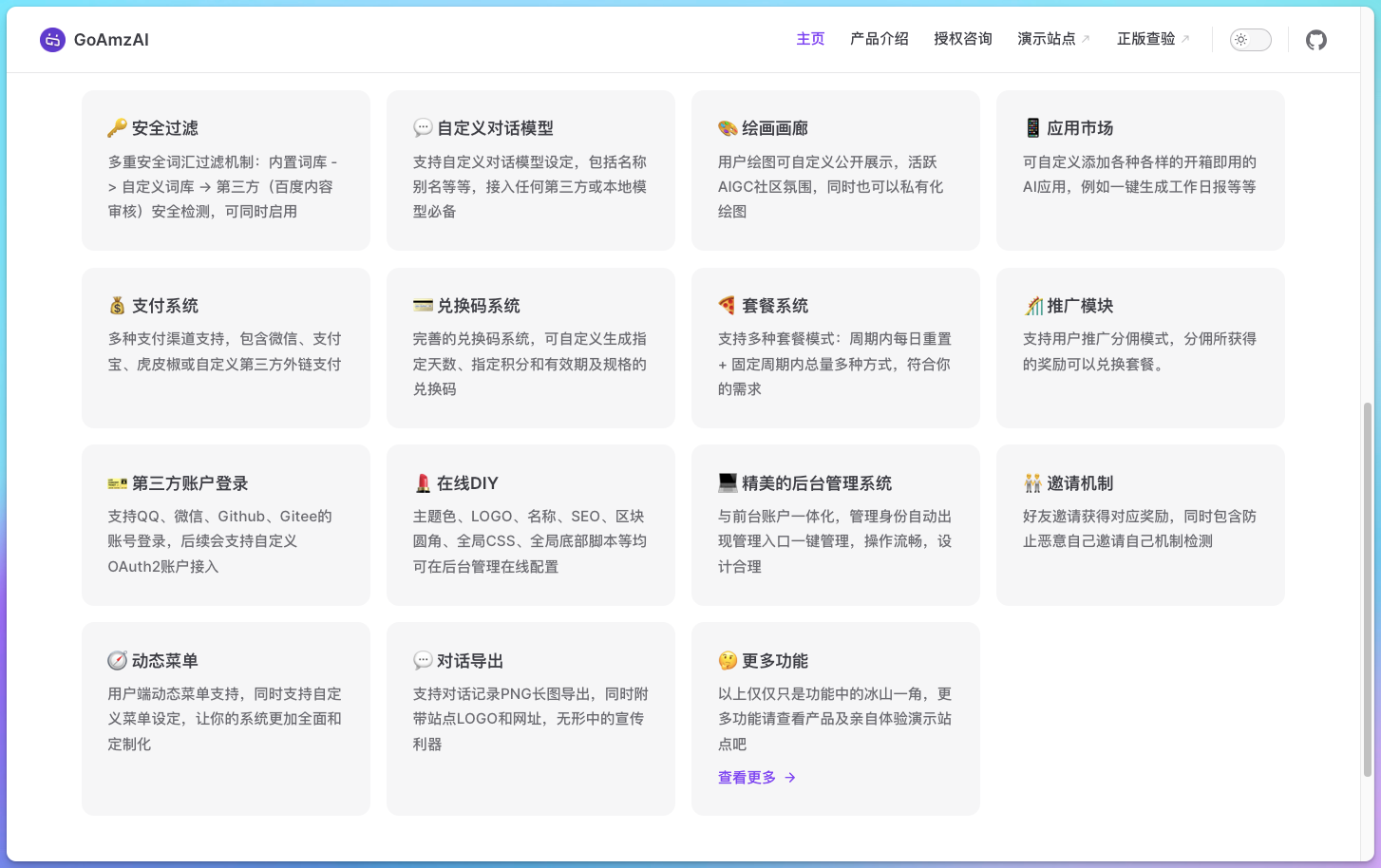The height and width of the screenshot is (868, 1381).
Task: Select the 主页 navigation tab
Action: tap(810, 39)
